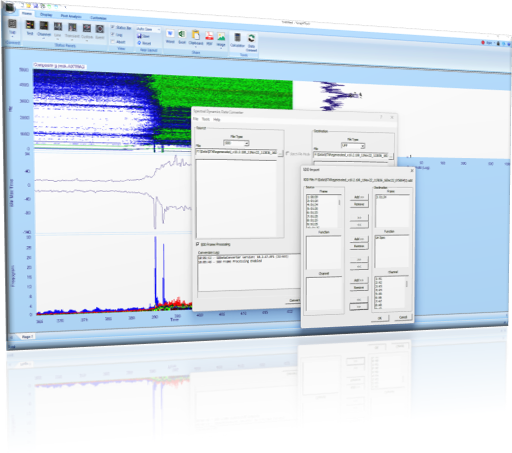Export the plot to Word

click(x=170, y=34)
